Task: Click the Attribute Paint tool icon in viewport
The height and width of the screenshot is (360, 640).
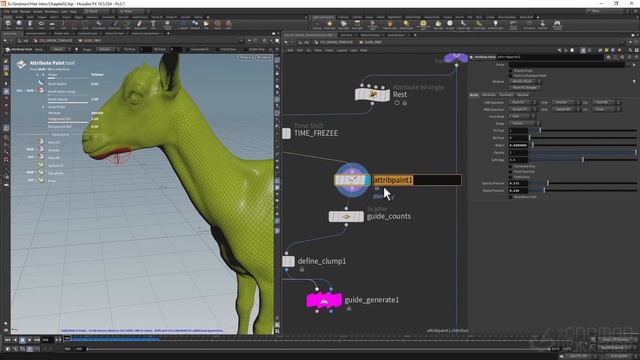Action: click(x=21, y=64)
